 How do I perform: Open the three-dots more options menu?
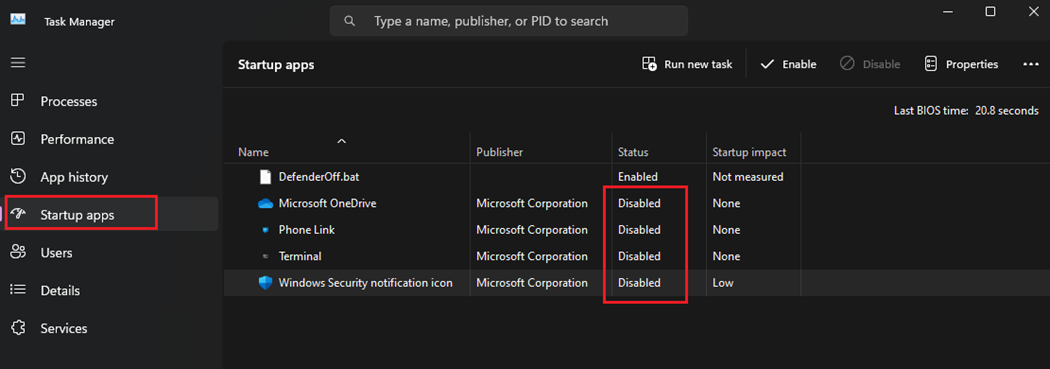(1030, 64)
